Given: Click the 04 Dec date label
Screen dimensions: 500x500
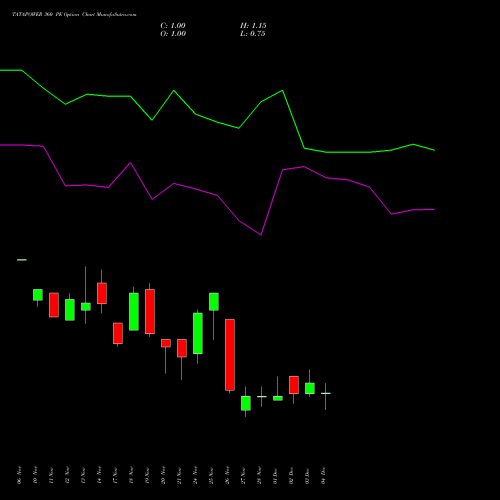Looking at the screenshot, I should [323, 475].
